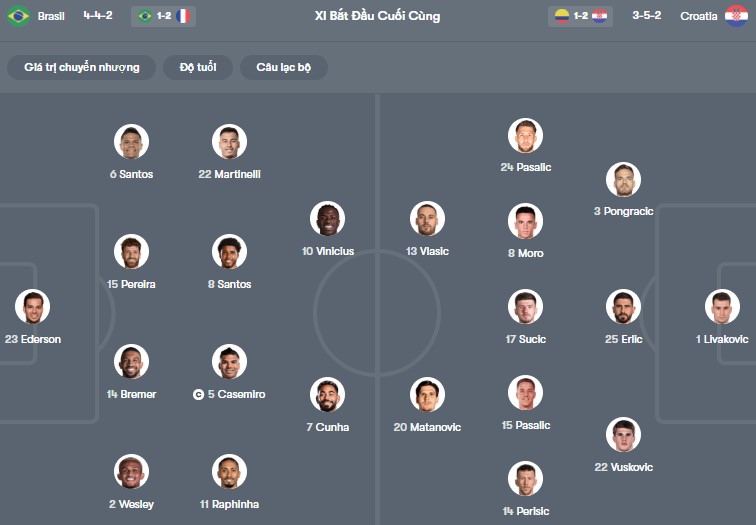The width and height of the screenshot is (756, 525).
Task: Click Livakovic goalkeeper avatar
Action: pyautogui.click(x=722, y=307)
